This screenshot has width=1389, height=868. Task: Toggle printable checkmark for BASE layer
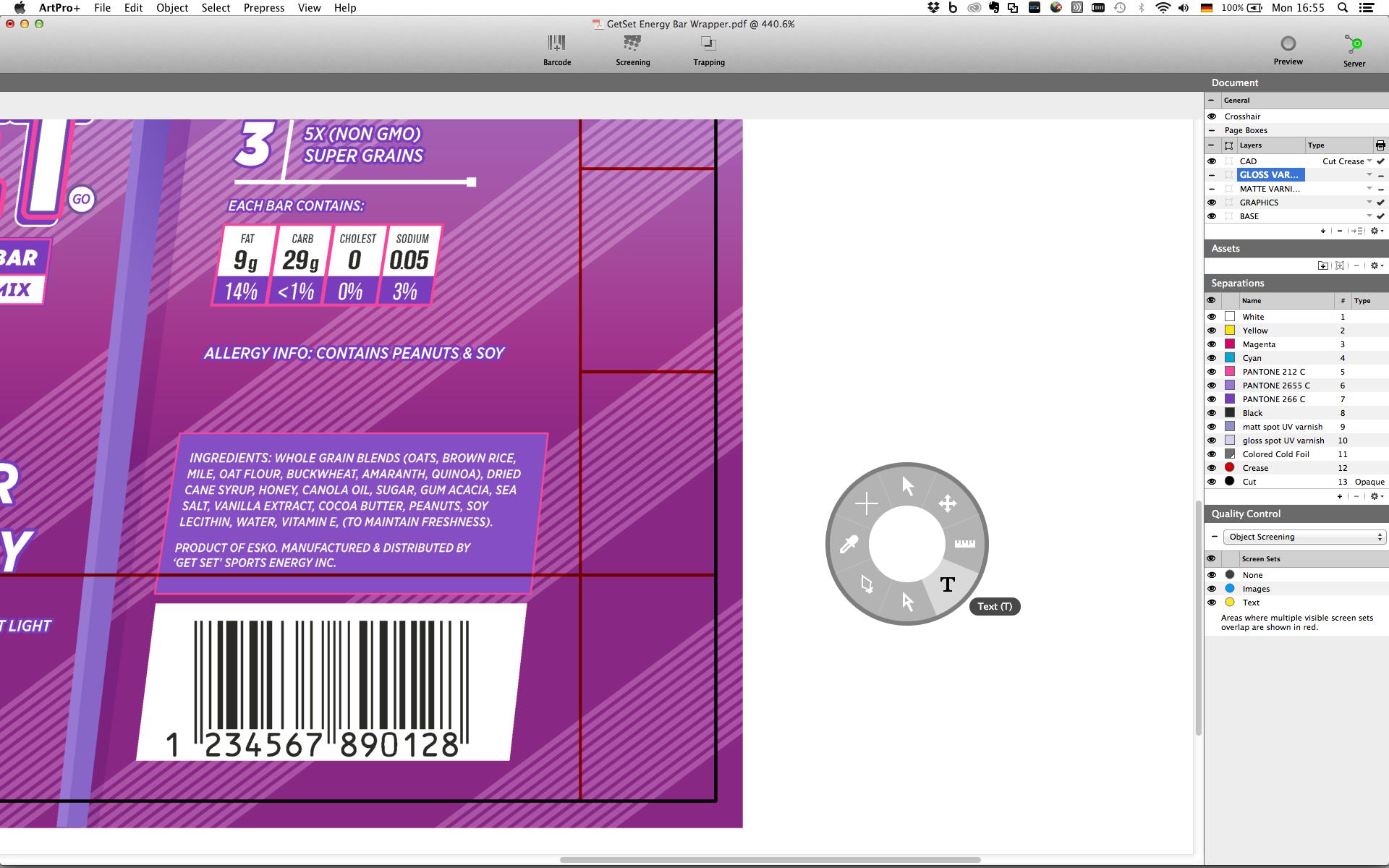point(1380,216)
